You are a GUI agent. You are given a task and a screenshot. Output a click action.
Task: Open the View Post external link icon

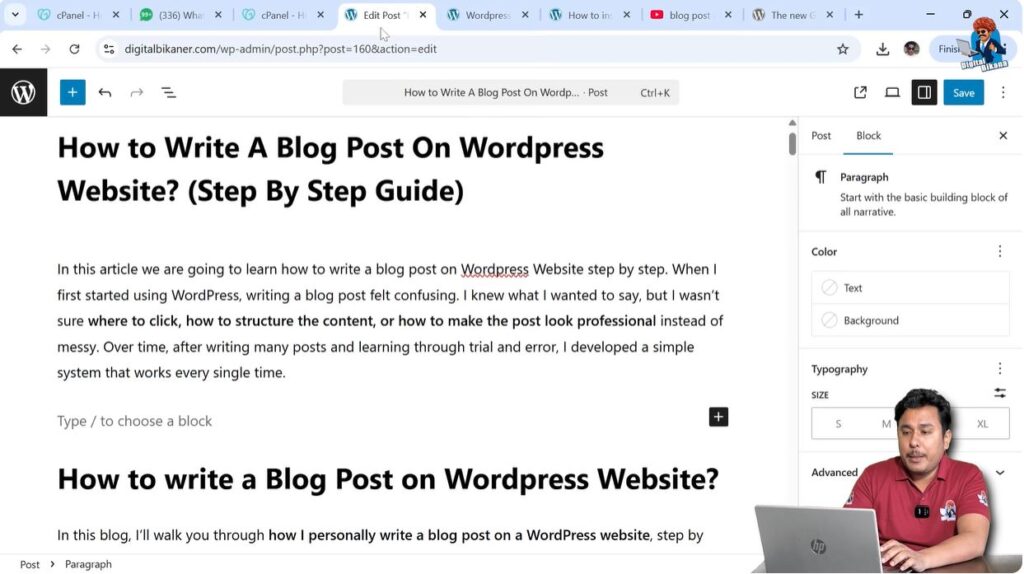click(860, 93)
